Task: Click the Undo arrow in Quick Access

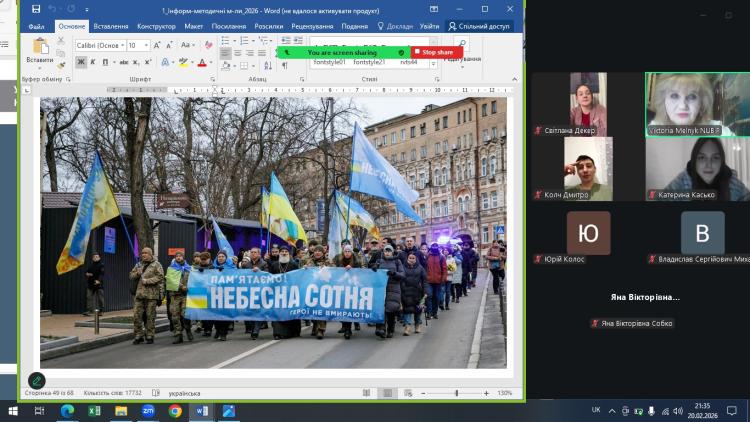Action: [x=52, y=9]
